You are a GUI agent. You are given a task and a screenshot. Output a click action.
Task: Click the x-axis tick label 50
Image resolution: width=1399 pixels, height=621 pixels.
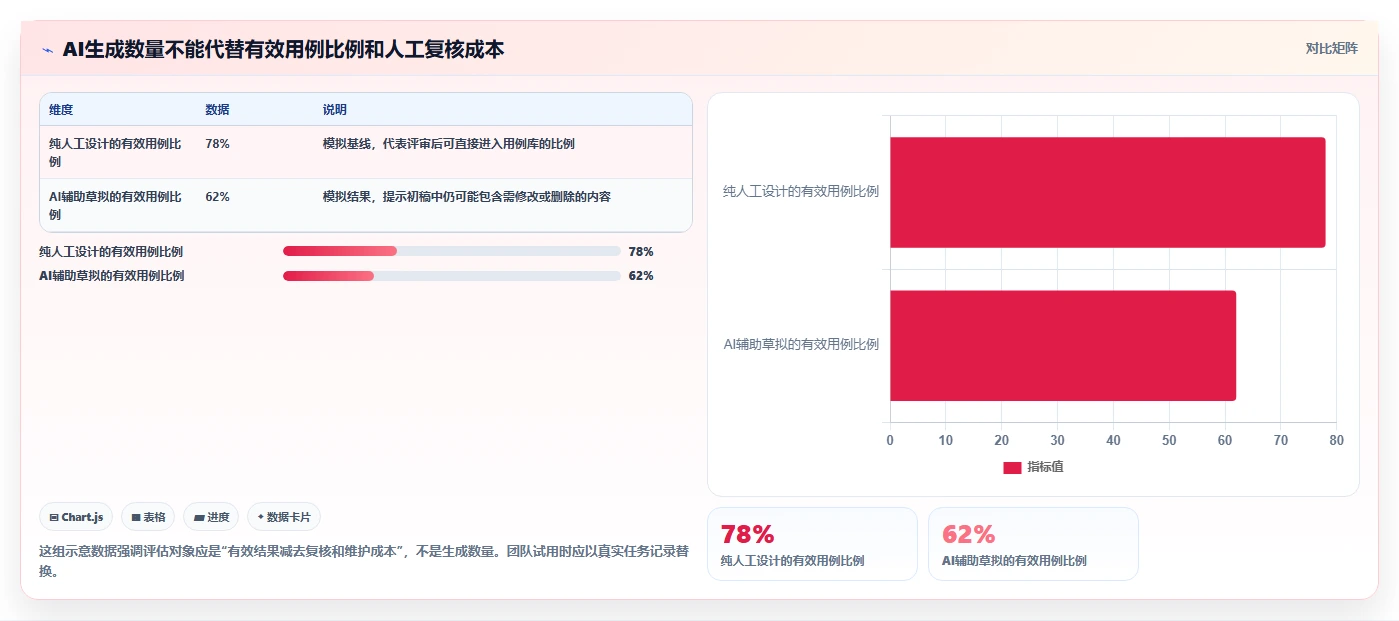pyautogui.click(x=1169, y=440)
